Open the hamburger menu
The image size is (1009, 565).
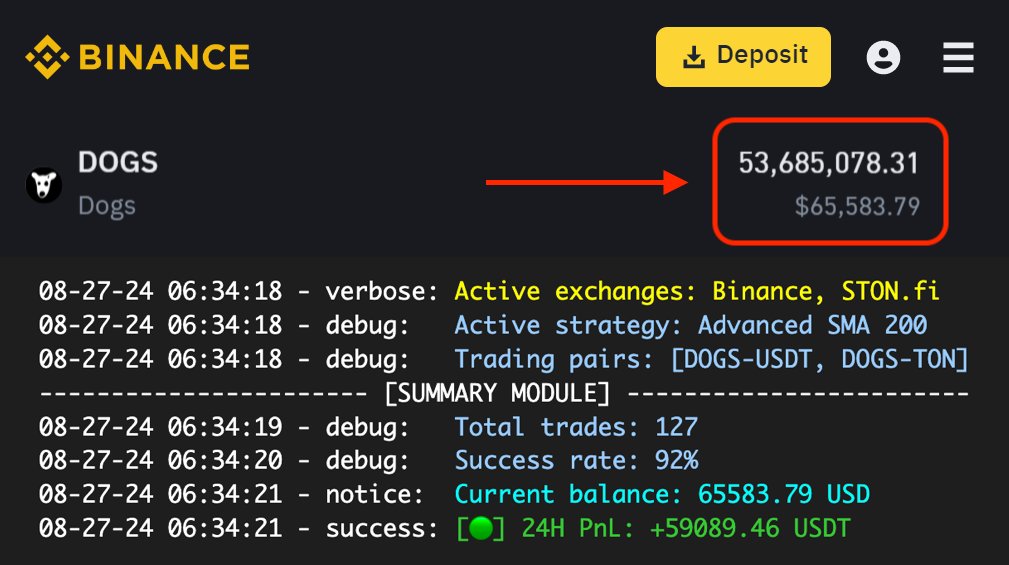(958, 57)
